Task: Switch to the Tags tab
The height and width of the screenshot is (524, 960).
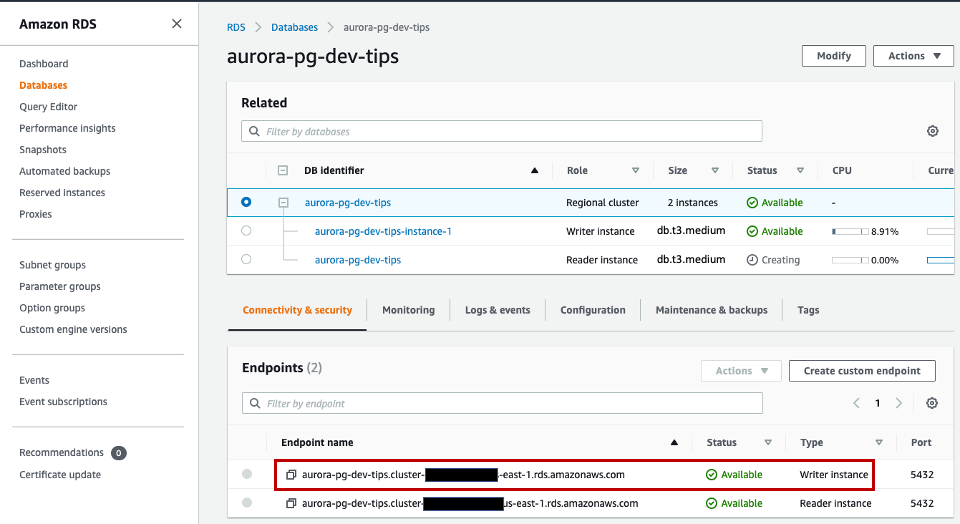Action: pyautogui.click(x=808, y=310)
